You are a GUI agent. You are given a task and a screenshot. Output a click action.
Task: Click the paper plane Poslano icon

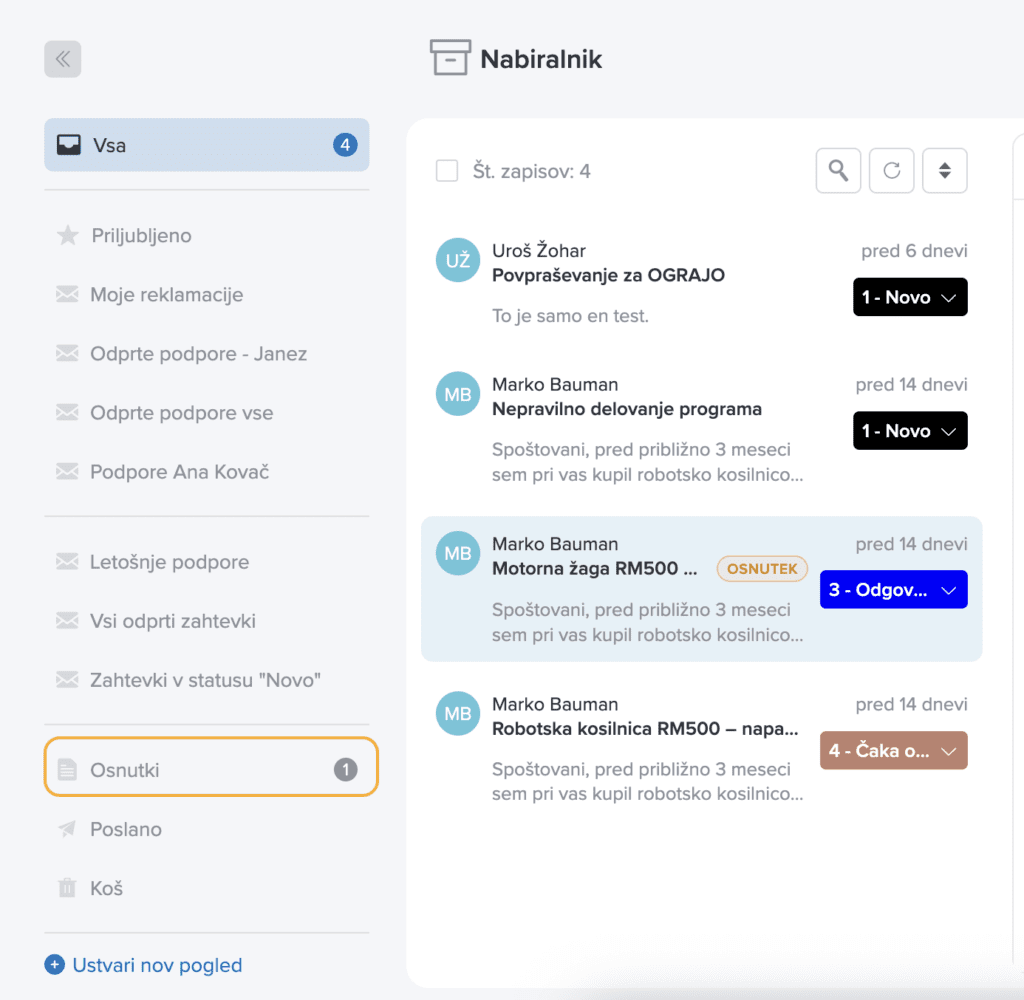[67, 829]
